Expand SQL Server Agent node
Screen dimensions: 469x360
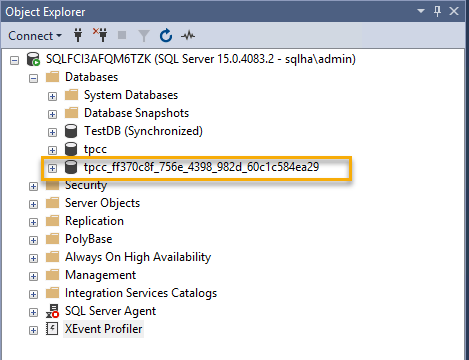(x=33, y=312)
